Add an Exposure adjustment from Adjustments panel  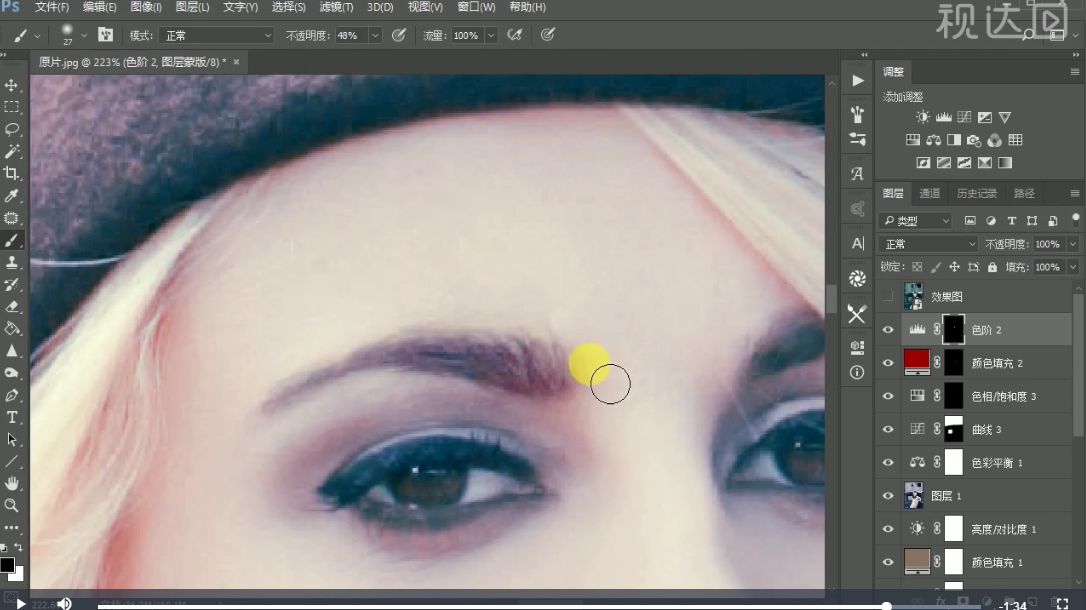(985, 117)
